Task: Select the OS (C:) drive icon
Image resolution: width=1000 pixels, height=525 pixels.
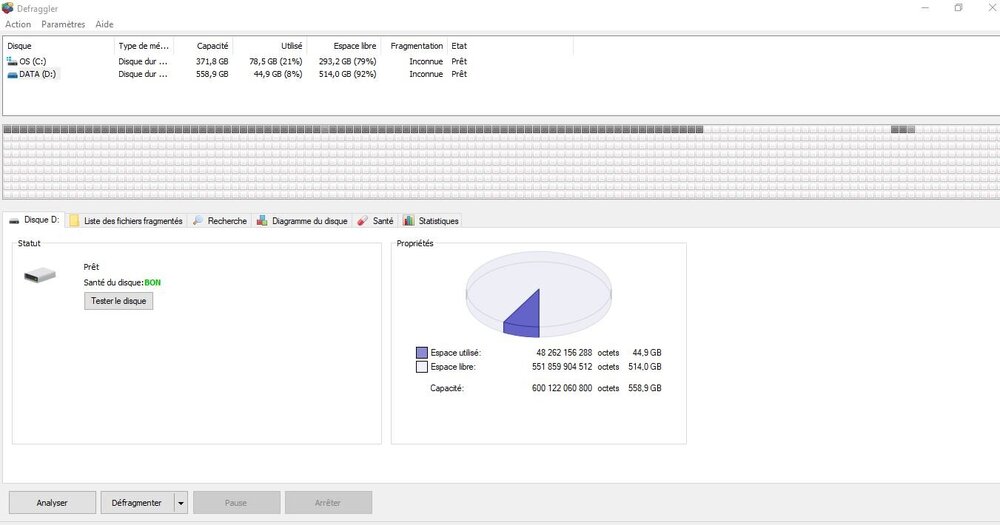Action: click(x=12, y=61)
